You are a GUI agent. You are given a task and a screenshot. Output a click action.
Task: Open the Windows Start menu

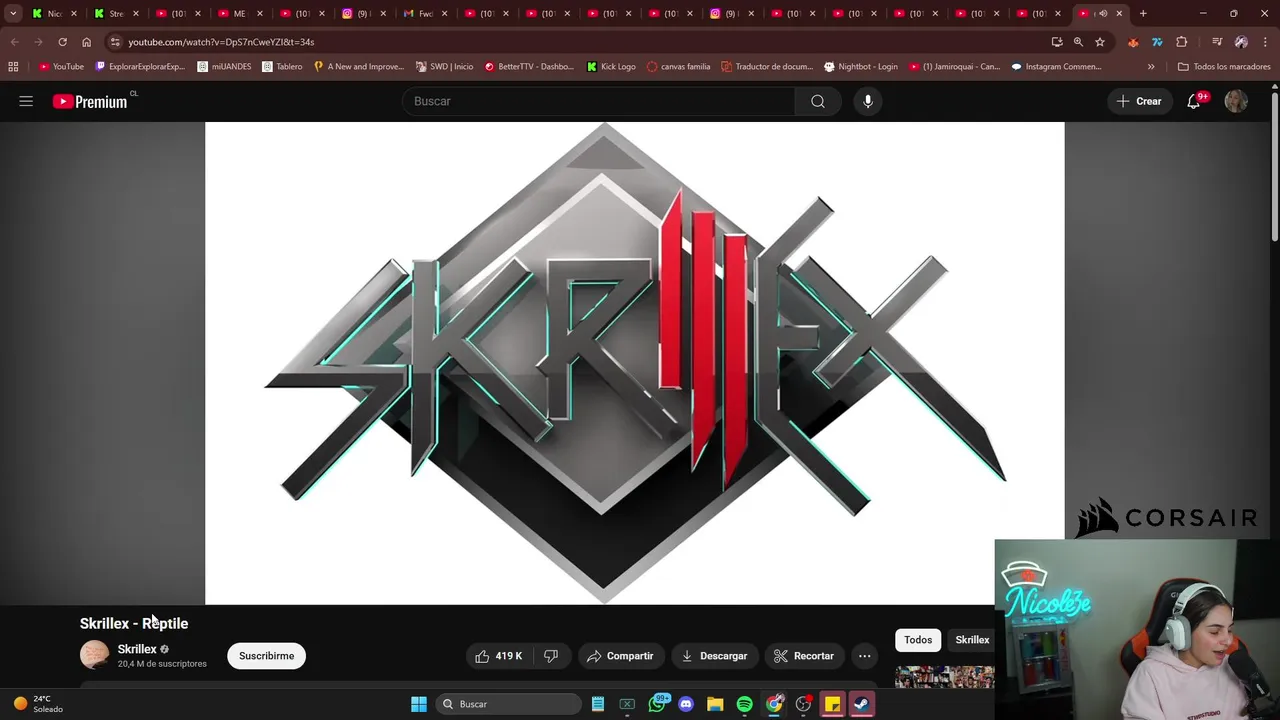coord(419,704)
